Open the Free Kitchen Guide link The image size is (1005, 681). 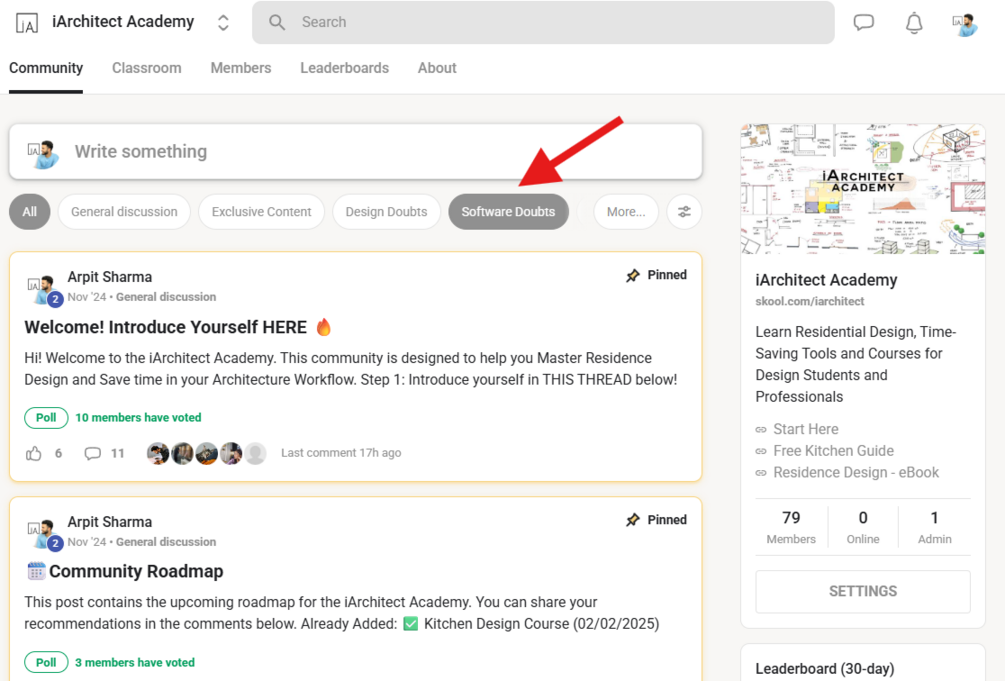(833, 451)
